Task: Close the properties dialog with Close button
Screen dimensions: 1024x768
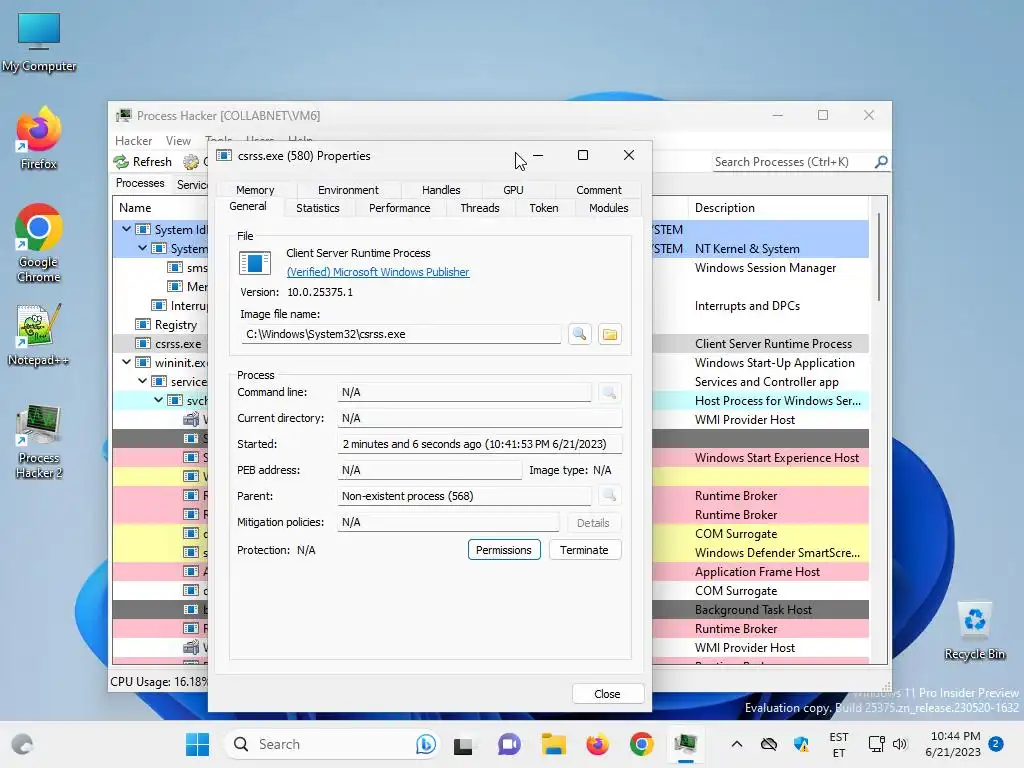Action: click(x=607, y=694)
